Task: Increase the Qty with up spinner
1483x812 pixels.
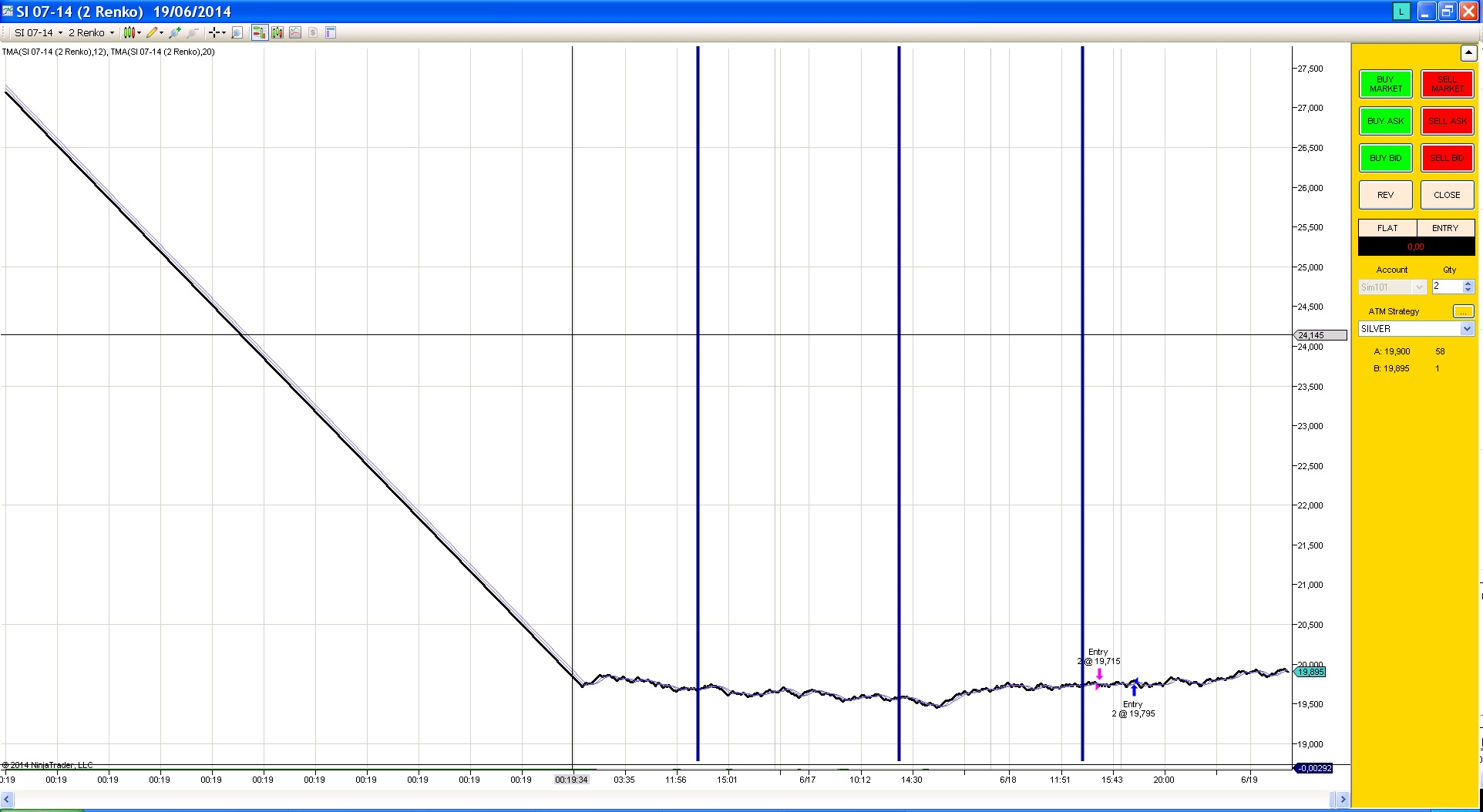Action: point(1468,284)
